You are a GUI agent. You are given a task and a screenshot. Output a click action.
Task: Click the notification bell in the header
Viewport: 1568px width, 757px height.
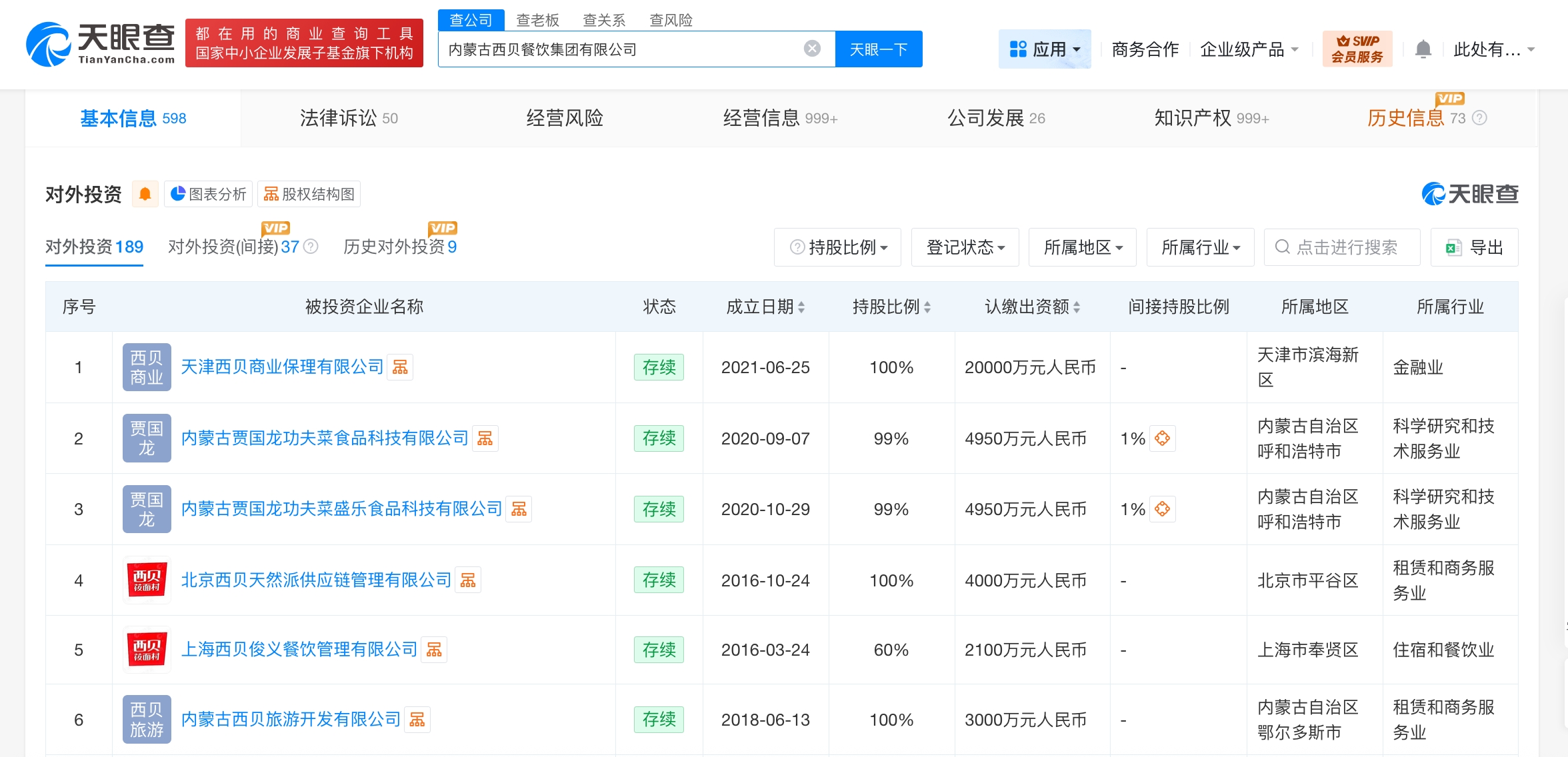[1423, 49]
